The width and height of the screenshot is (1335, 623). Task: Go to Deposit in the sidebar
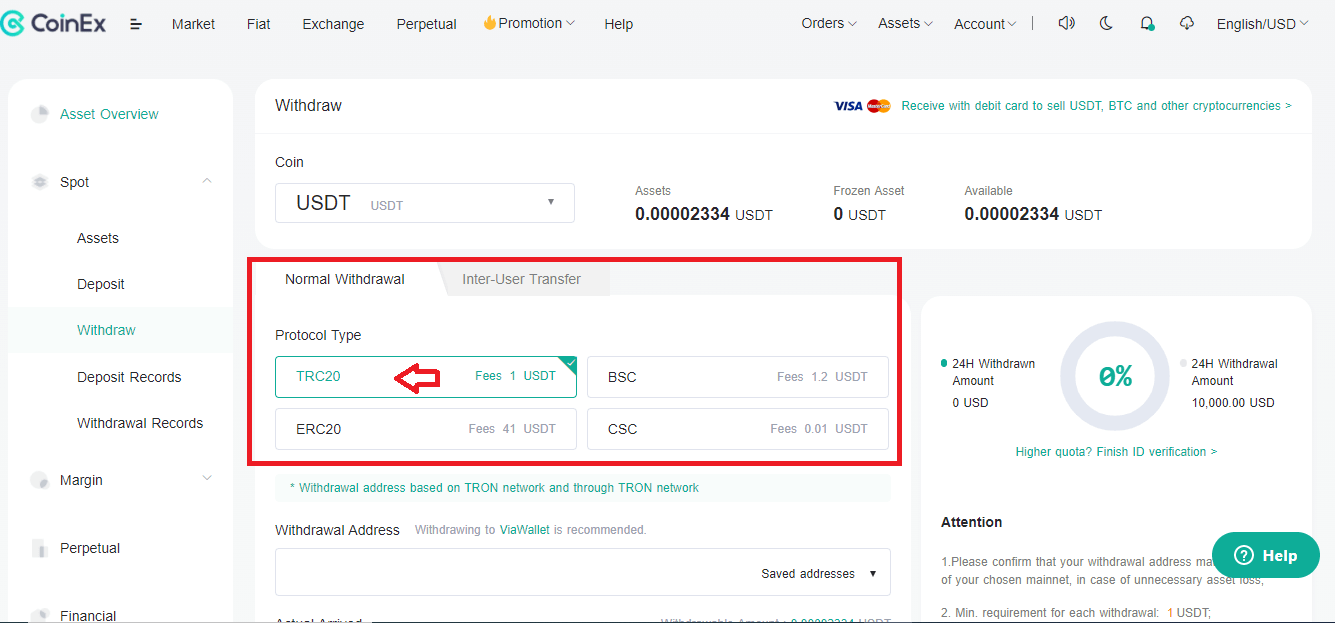click(101, 284)
